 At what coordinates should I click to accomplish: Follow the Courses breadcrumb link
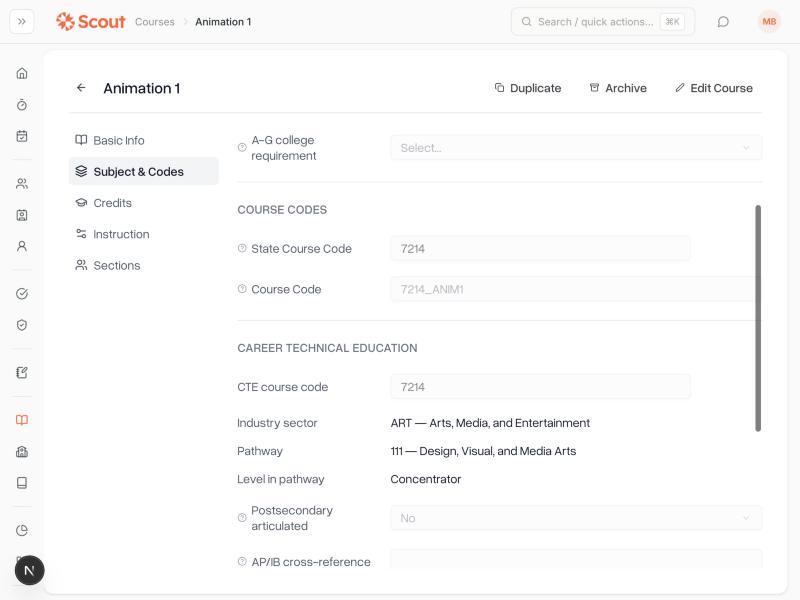(155, 22)
